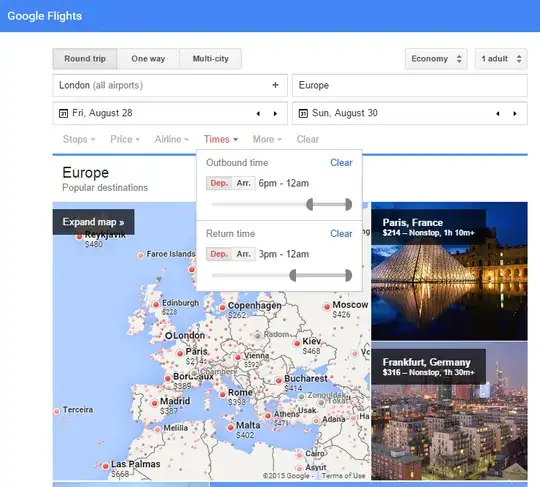
Task: Open the More filters dropdown
Action: 267,139
